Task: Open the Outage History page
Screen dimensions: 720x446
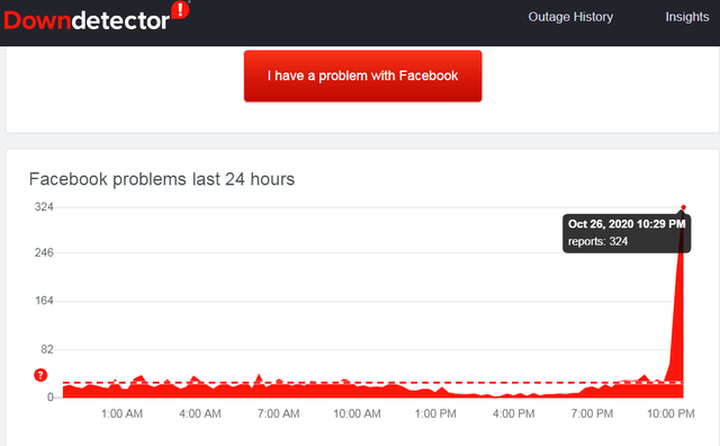Action: pos(570,17)
